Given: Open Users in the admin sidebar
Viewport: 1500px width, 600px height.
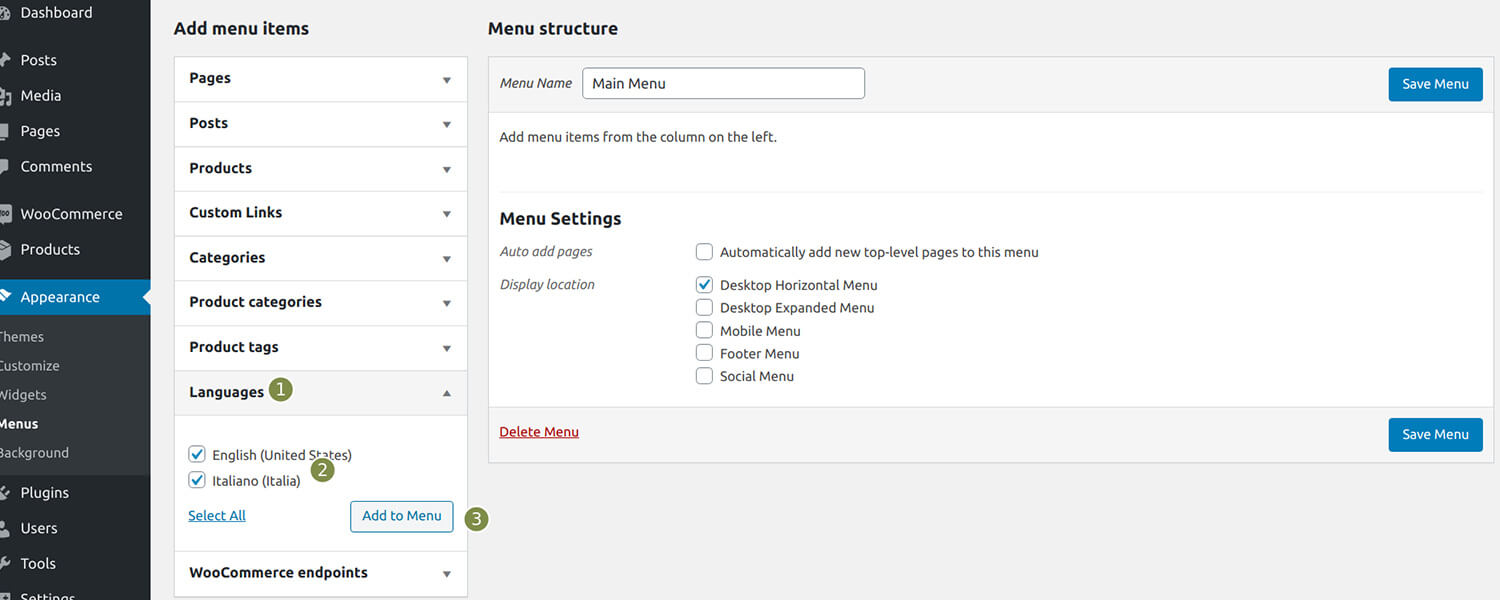Looking at the screenshot, I should pyautogui.click(x=39, y=528).
